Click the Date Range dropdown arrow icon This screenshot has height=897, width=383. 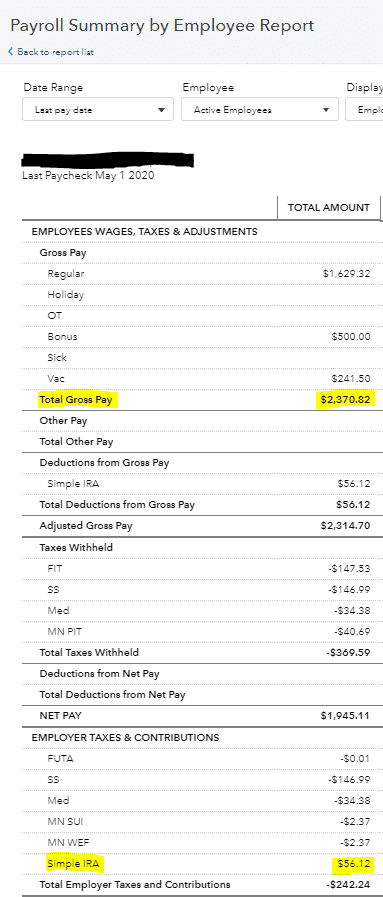click(161, 110)
